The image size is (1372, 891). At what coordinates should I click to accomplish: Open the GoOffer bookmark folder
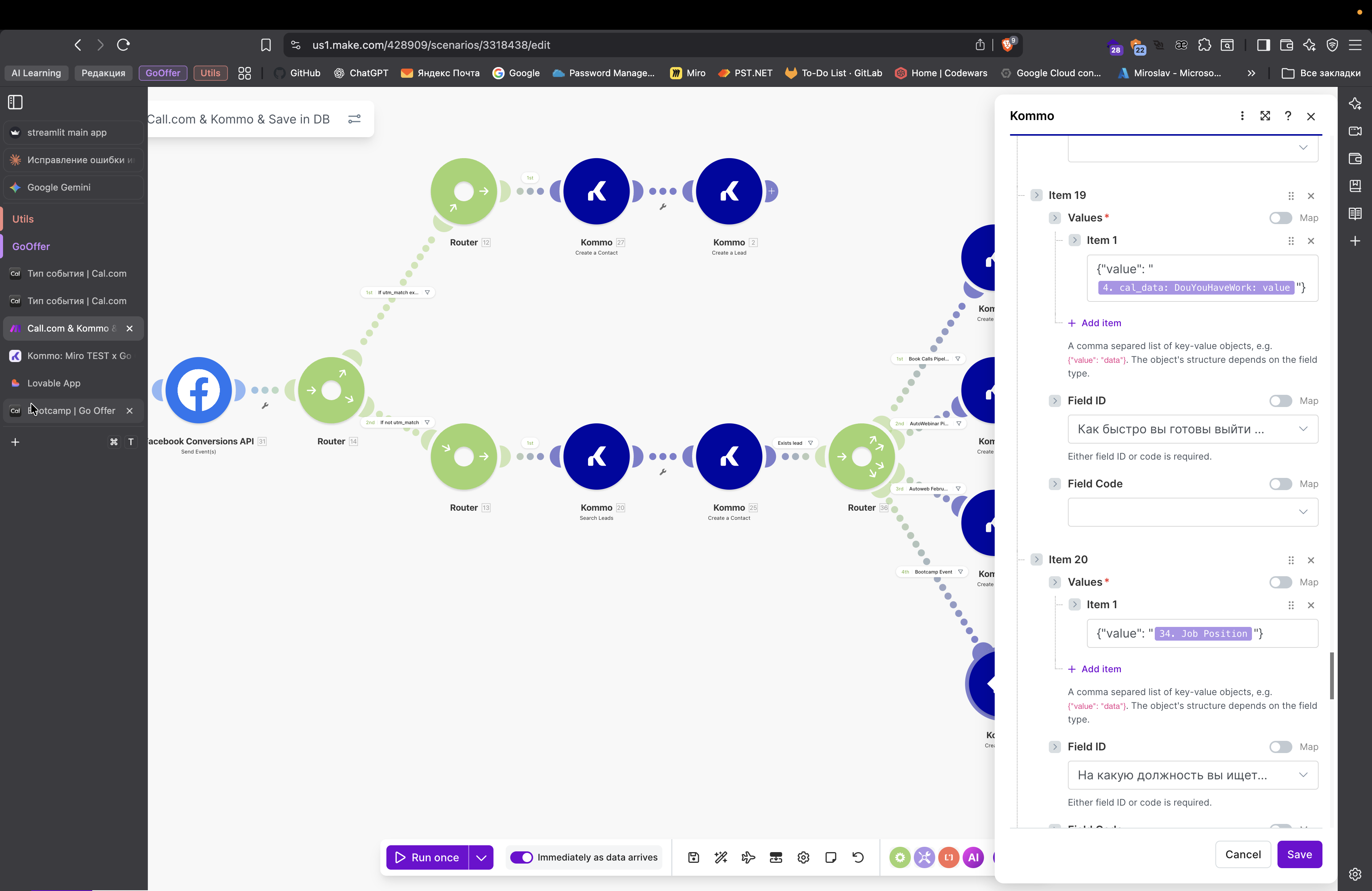click(163, 73)
